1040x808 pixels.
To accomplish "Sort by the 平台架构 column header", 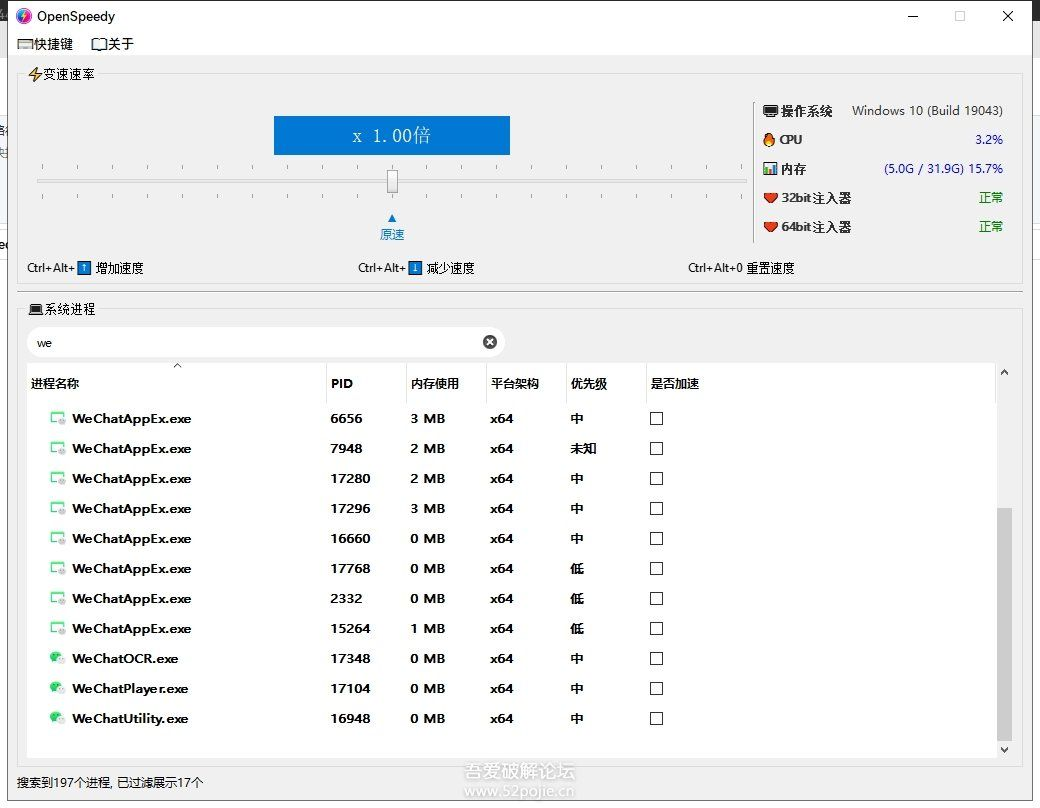I will click(x=526, y=383).
